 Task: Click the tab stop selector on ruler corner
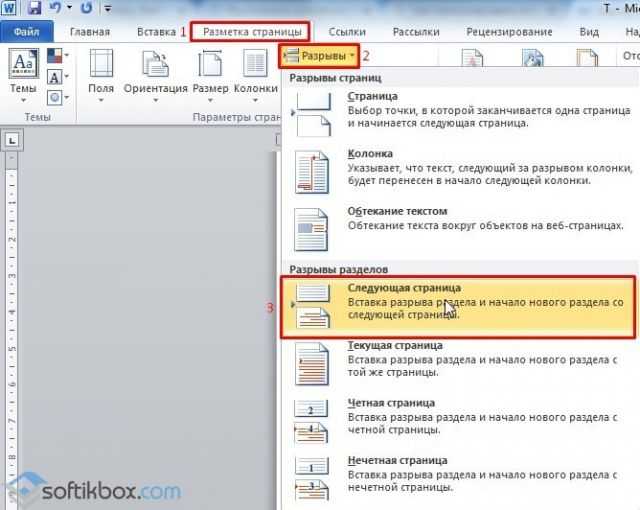click(x=12, y=141)
